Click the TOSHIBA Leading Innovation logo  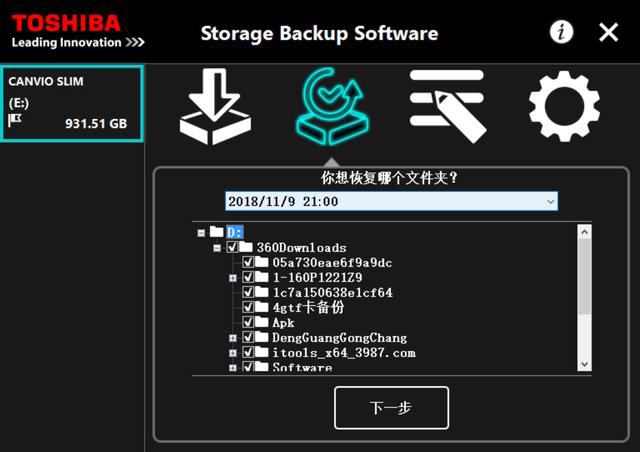[78, 31]
